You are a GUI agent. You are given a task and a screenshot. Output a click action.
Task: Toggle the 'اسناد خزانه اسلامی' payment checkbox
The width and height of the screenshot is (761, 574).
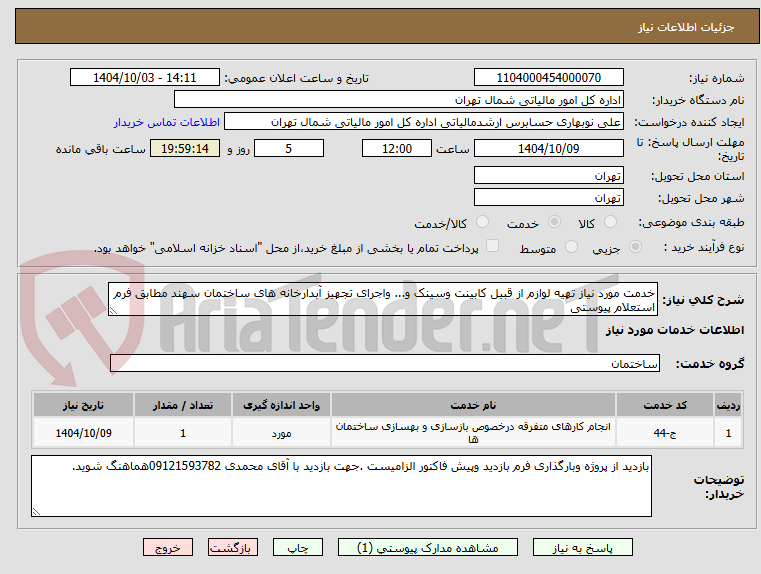[x=492, y=246]
